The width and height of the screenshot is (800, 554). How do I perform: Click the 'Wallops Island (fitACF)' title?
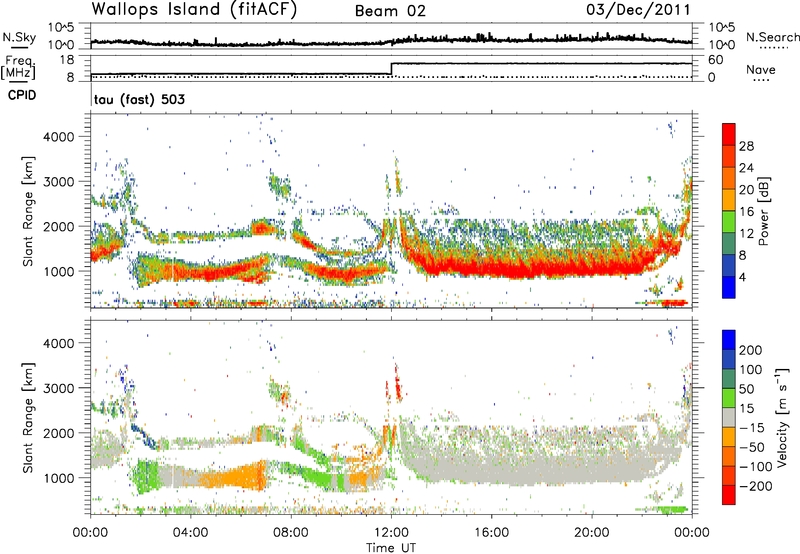pyautogui.click(x=194, y=10)
